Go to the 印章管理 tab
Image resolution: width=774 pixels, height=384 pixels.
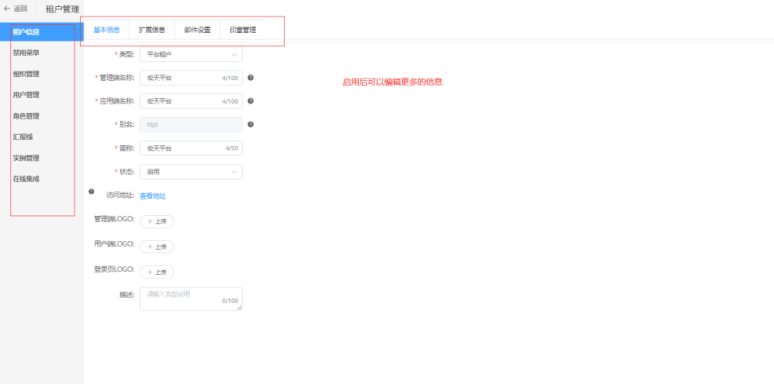pyautogui.click(x=243, y=30)
